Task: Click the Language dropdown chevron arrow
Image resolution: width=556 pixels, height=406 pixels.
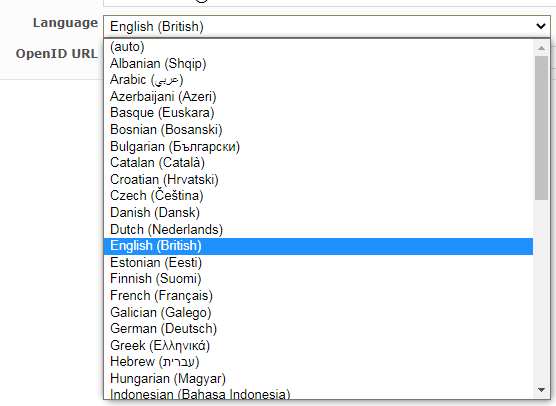Action: [540, 26]
